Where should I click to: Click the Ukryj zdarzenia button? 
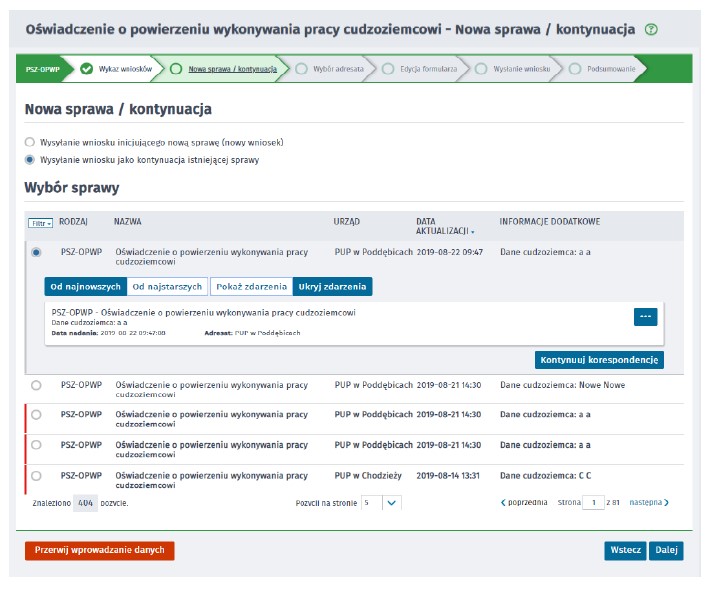click(332, 287)
